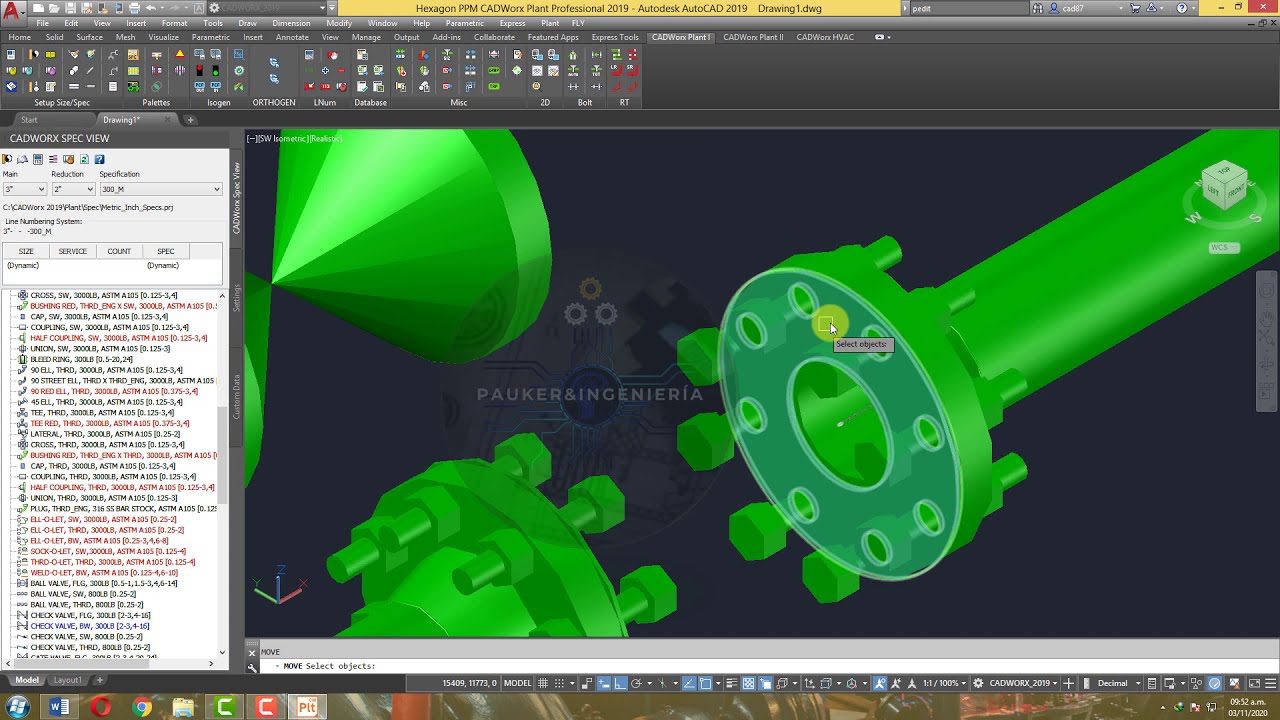Click the Plot printer icon
This screenshot has height=720, width=1280.
[x=134, y=8]
